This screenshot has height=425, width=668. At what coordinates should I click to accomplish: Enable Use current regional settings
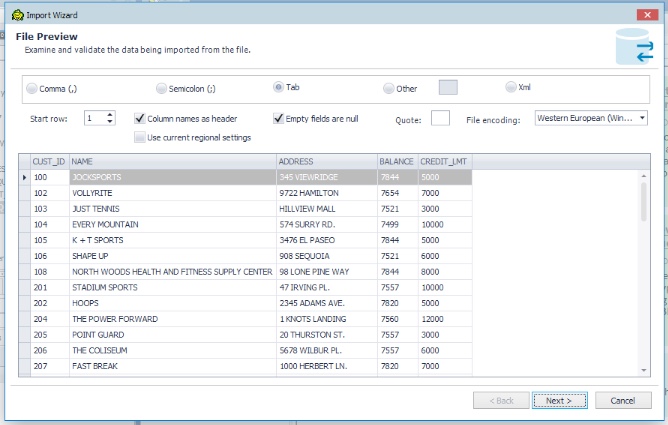(140, 137)
